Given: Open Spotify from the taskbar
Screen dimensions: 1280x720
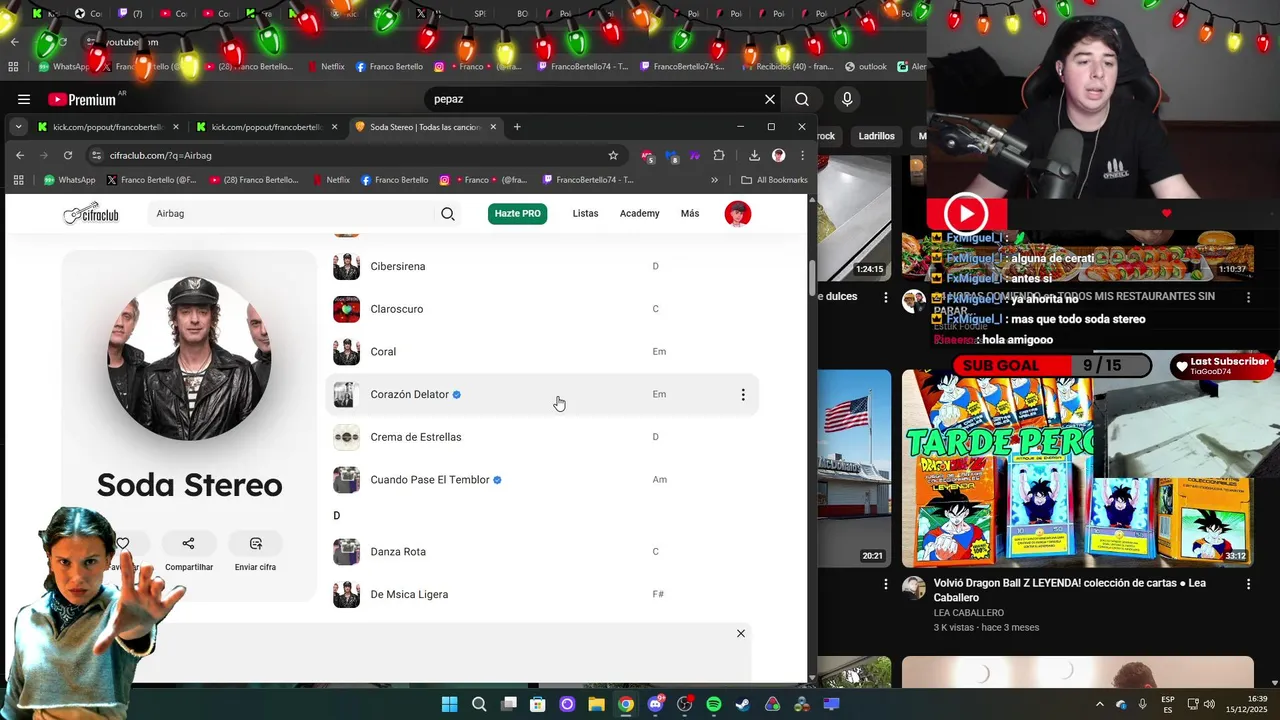Looking at the screenshot, I should tap(714, 704).
